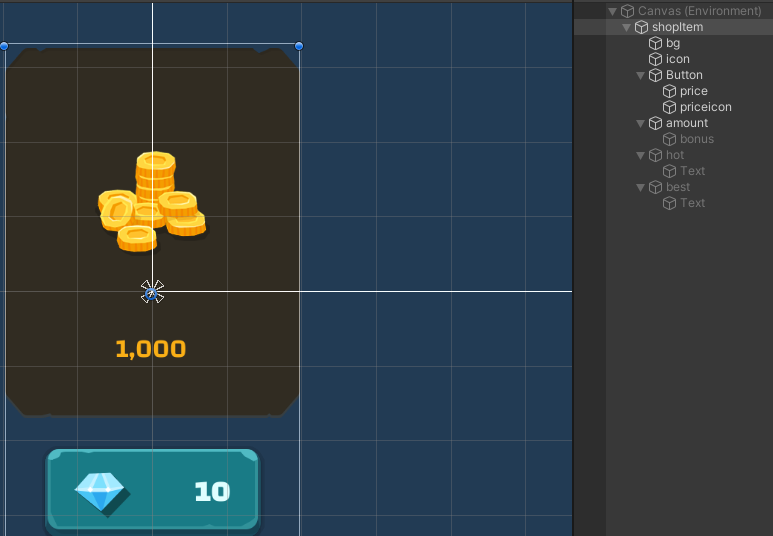Collapse the Canvas (Environment) tree node
Screen dimensions: 773x536
tap(612, 11)
